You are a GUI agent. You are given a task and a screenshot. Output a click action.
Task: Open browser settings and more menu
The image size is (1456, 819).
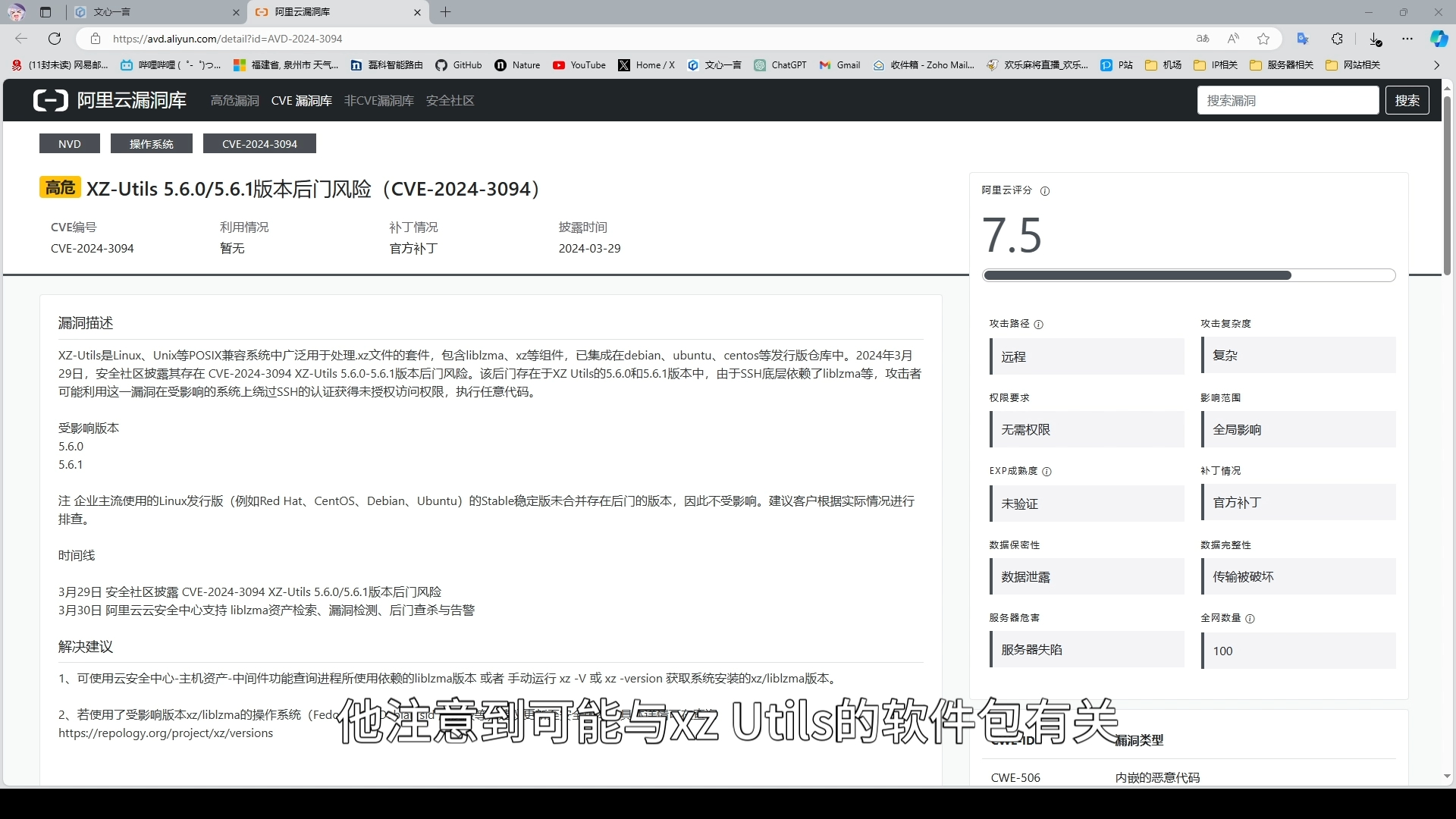[x=1407, y=39]
